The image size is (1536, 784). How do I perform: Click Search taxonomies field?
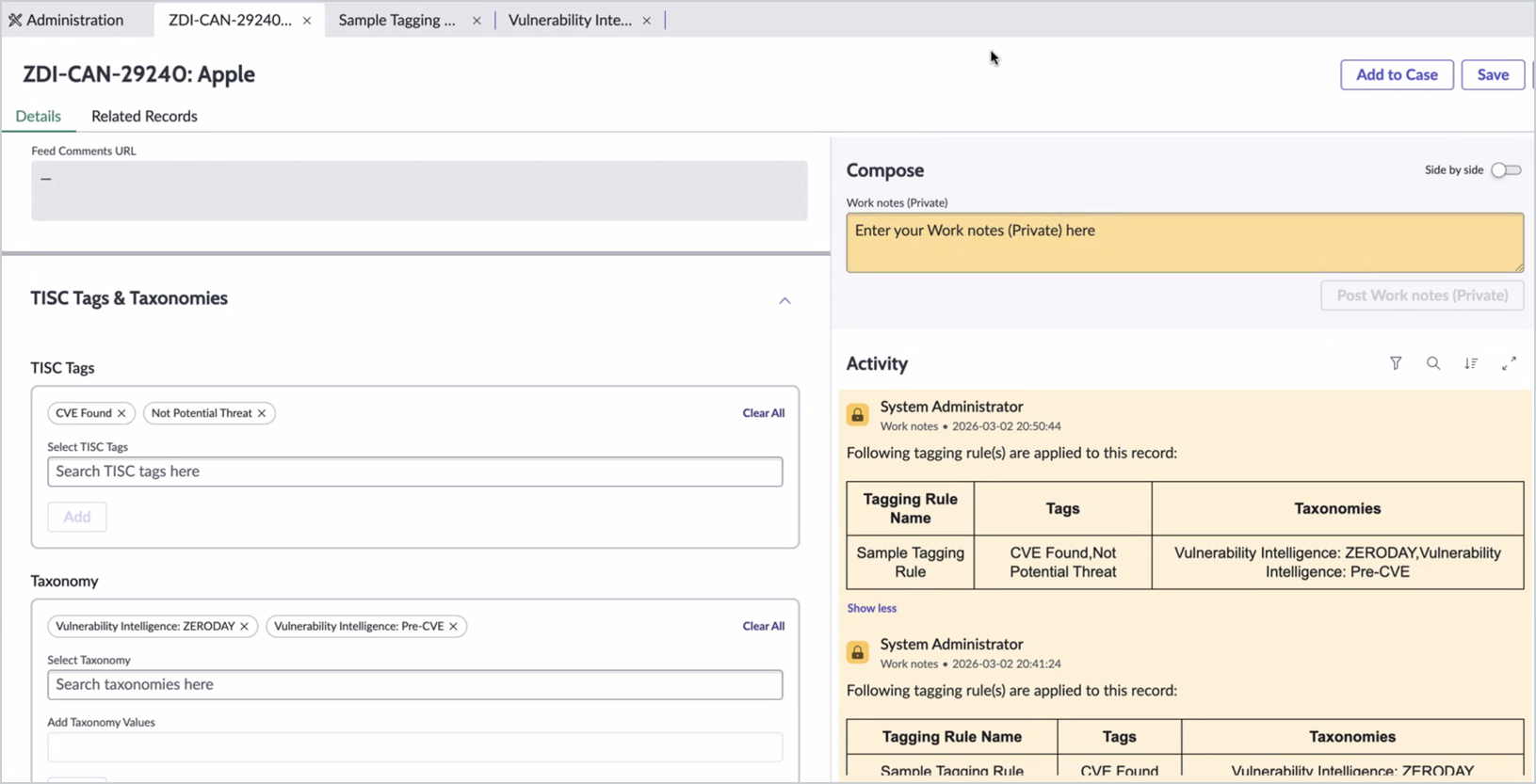click(414, 684)
